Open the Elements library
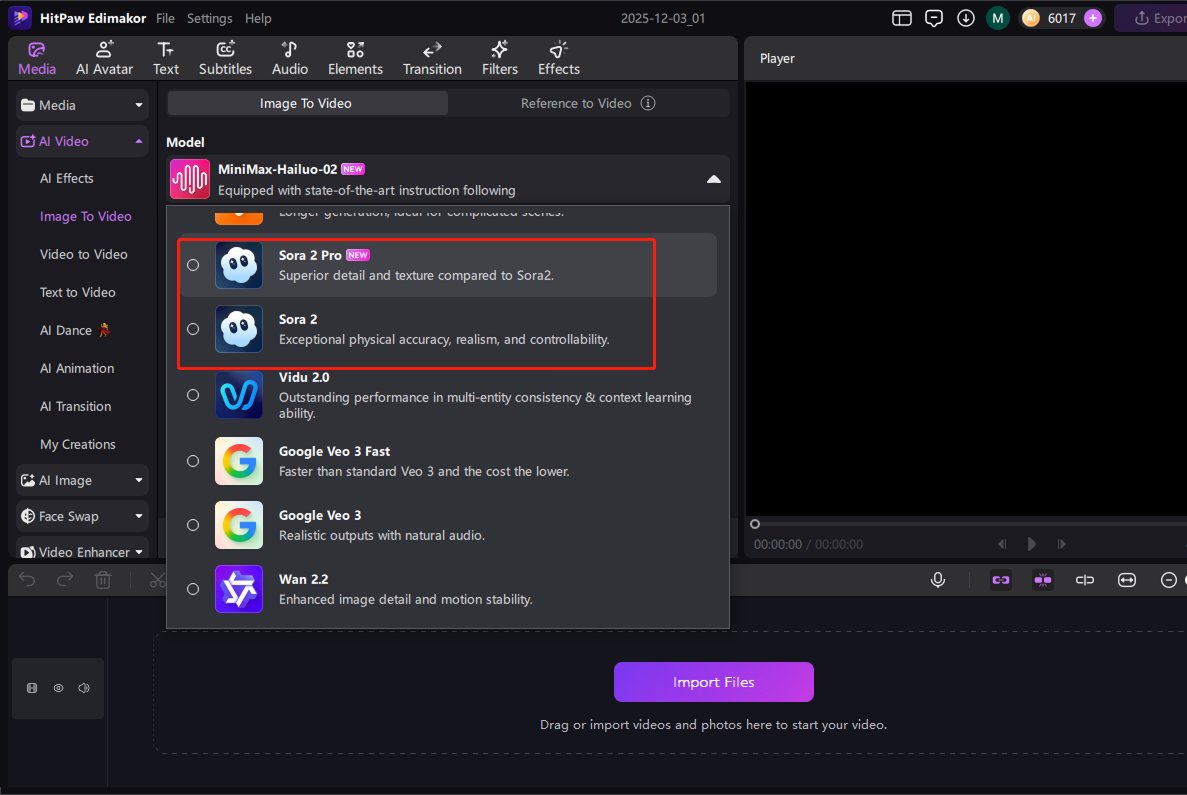1187x795 pixels. tap(355, 57)
